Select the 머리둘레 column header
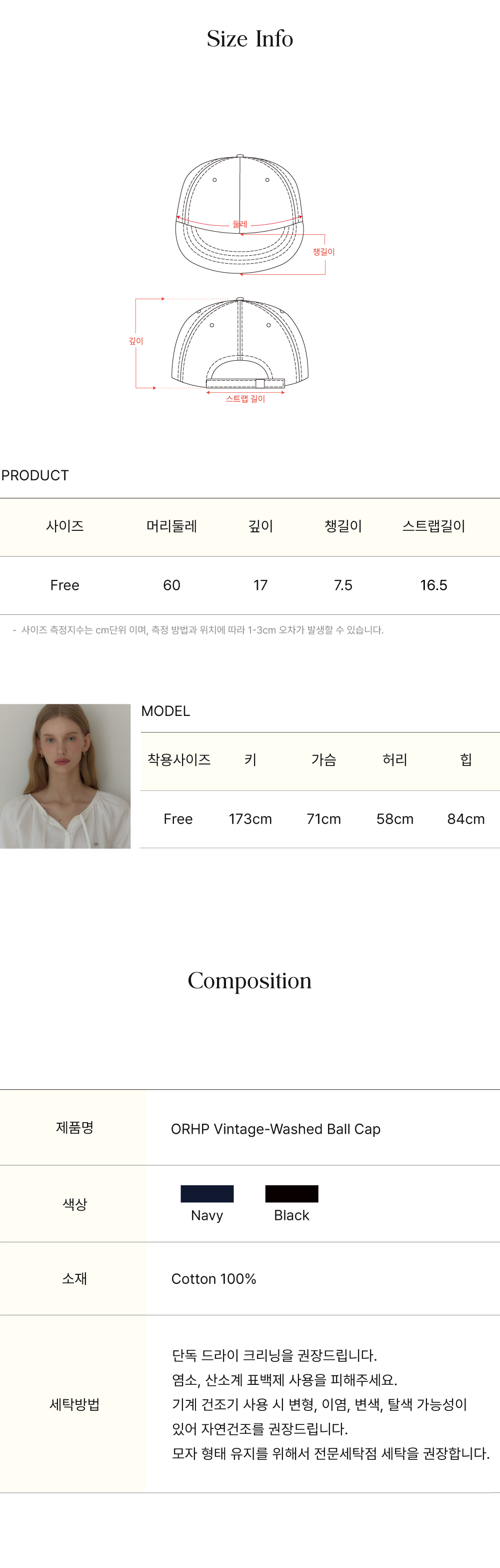The height and width of the screenshot is (1568, 500). click(x=171, y=526)
